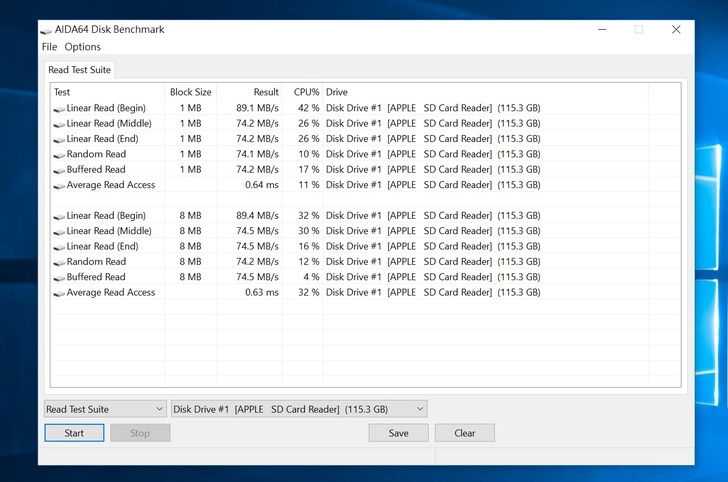Click the Result column header
The width and height of the screenshot is (728, 482).
pos(249,92)
